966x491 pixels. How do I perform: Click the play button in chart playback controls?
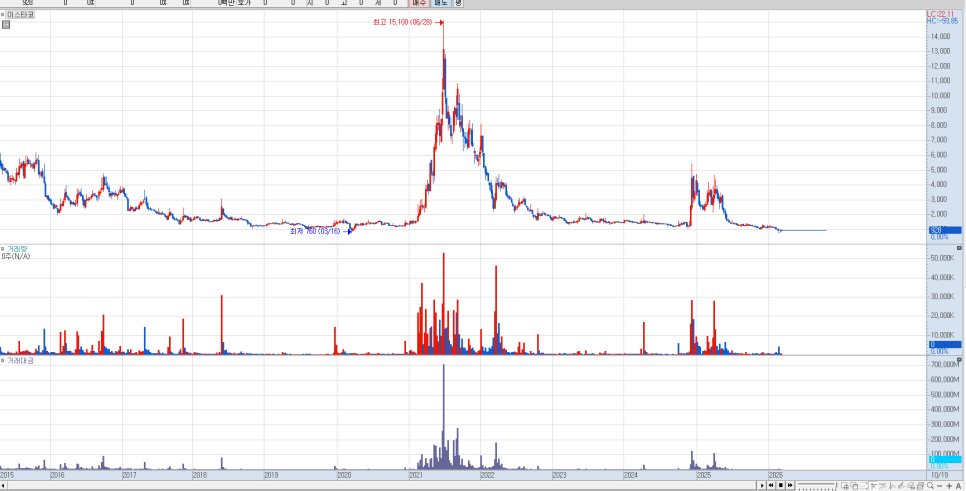(x=762, y=485)
